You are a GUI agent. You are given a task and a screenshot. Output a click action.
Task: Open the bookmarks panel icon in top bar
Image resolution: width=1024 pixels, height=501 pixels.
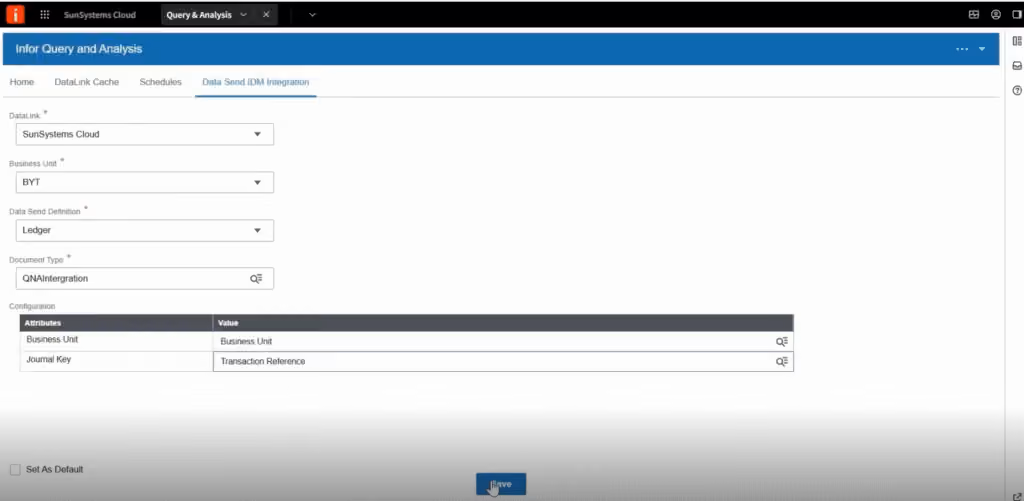pyautogui.click(x=974, y=14)
